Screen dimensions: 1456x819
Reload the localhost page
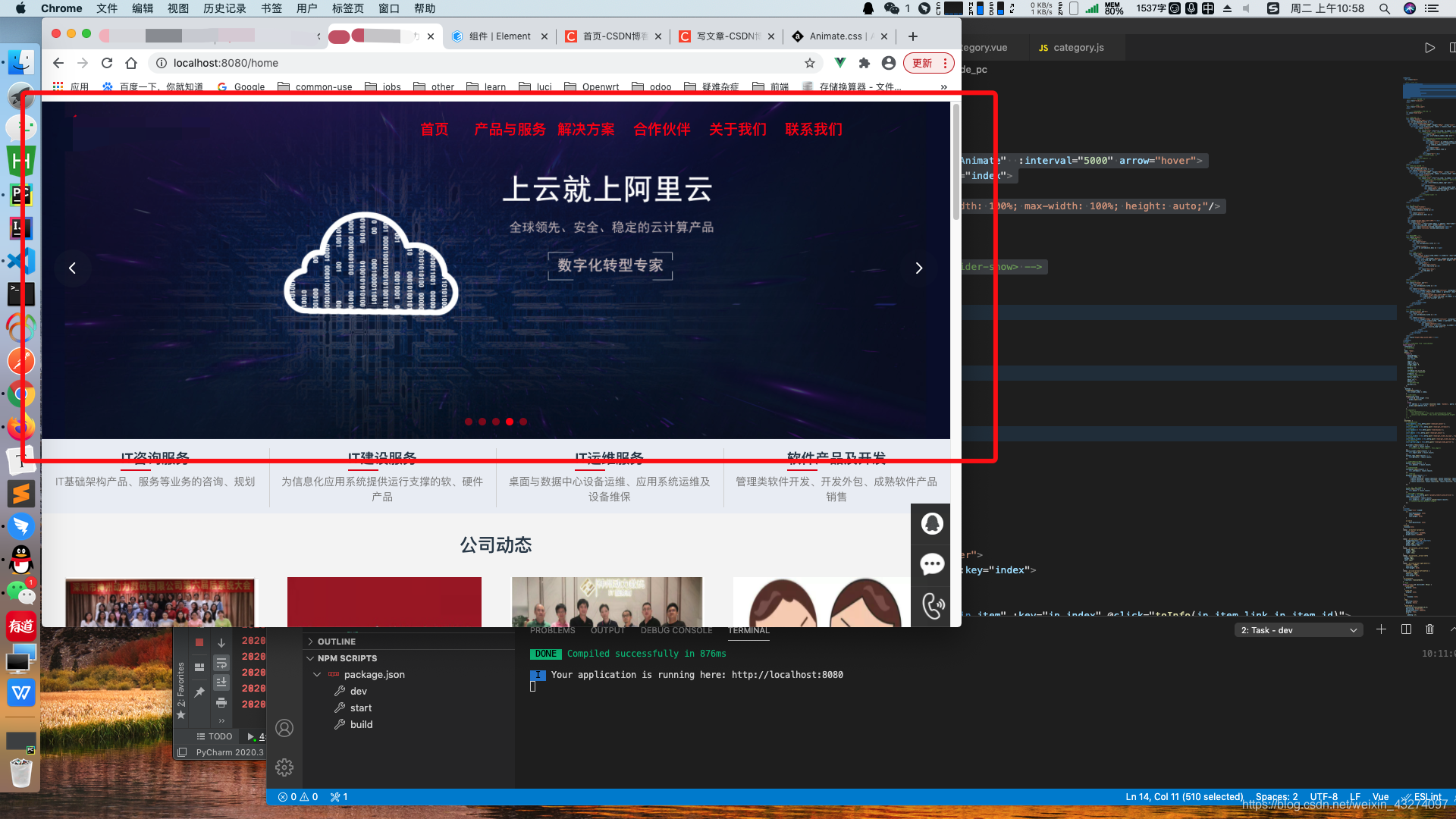[x=107, y=63]
